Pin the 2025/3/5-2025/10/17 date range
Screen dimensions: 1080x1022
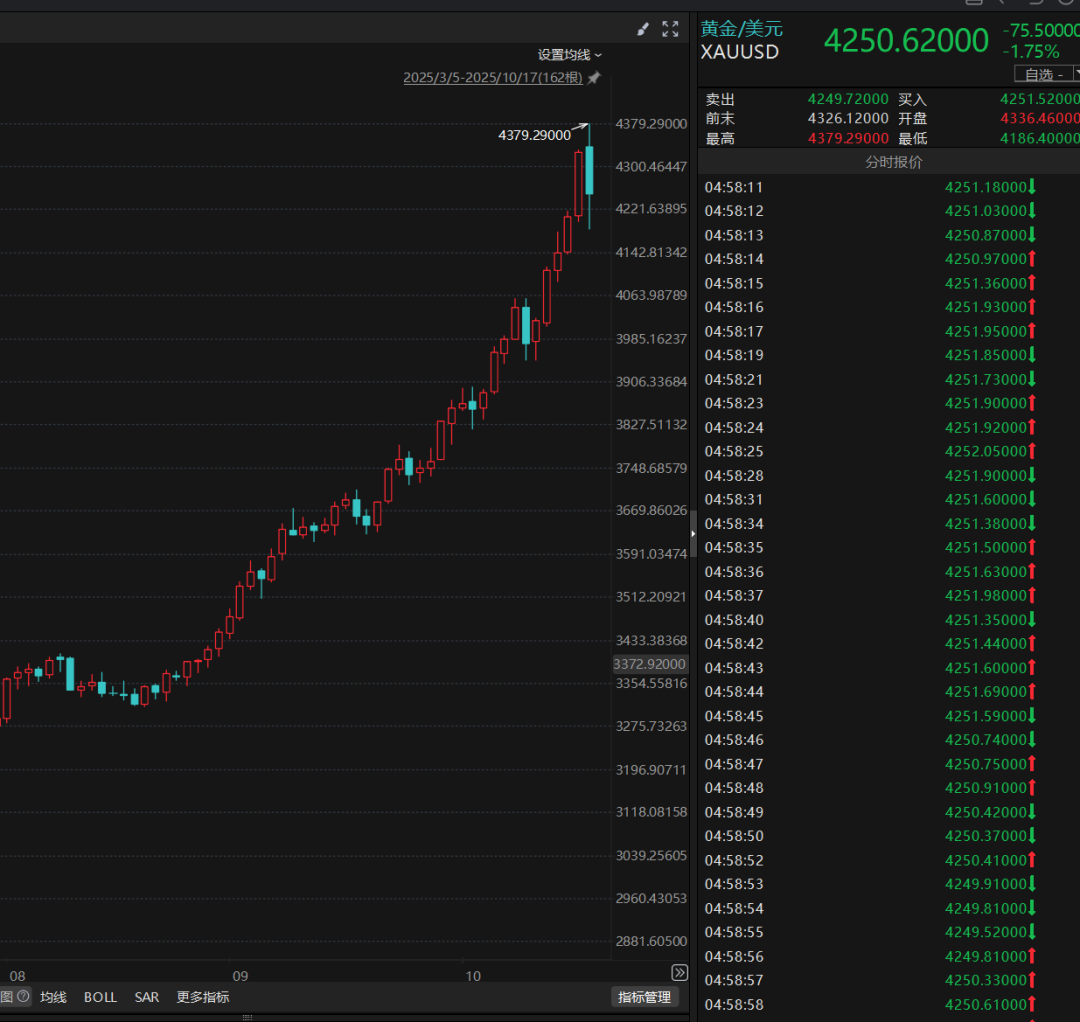tap(594, 78)
